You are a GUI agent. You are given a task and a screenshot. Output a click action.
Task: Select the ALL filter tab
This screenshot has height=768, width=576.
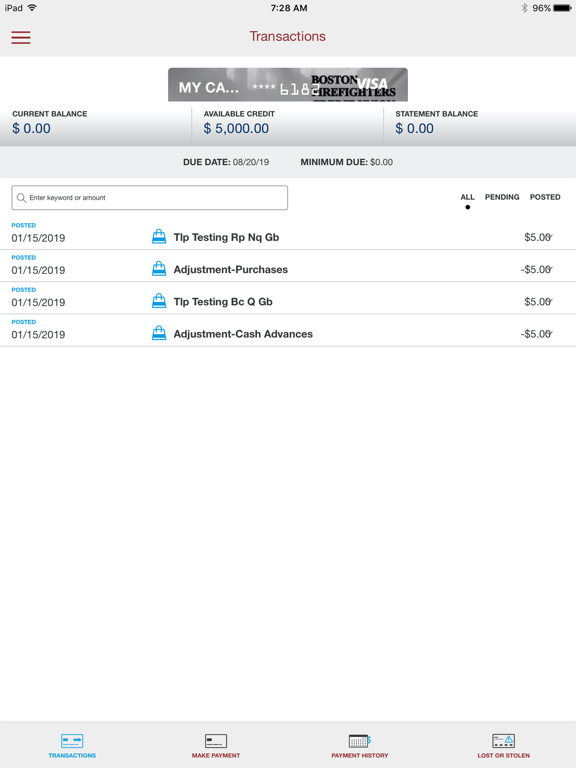(x=467, y=197)
